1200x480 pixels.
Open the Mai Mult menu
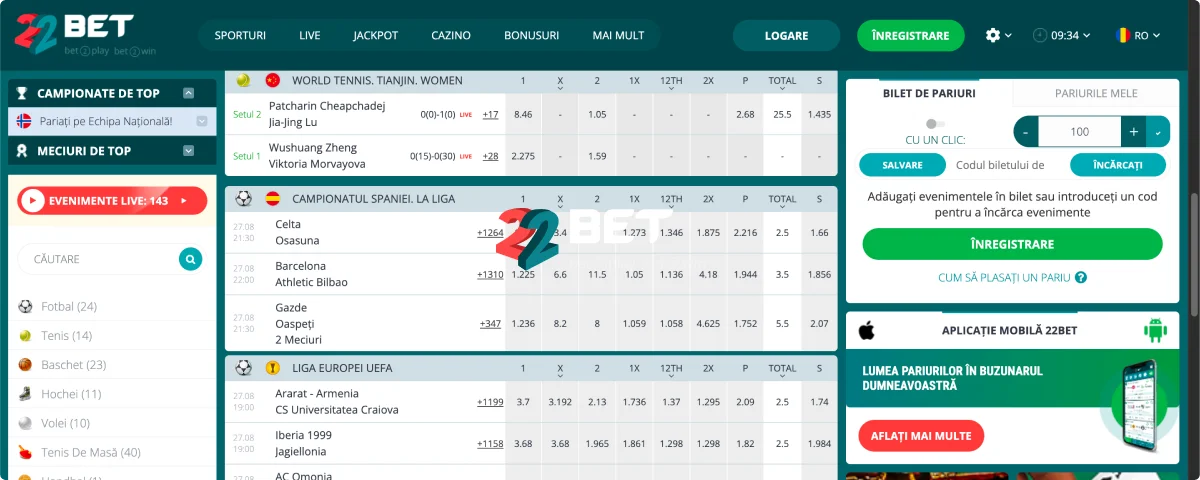618,35
